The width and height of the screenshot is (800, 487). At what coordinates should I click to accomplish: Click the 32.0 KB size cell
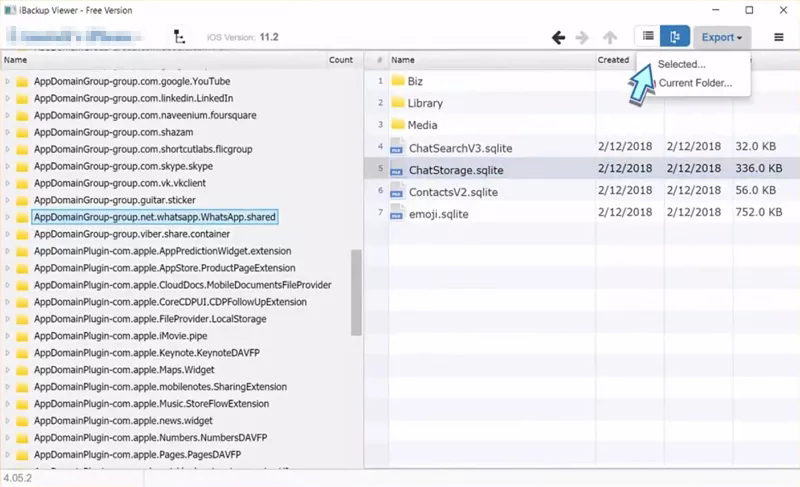(755, 146)
